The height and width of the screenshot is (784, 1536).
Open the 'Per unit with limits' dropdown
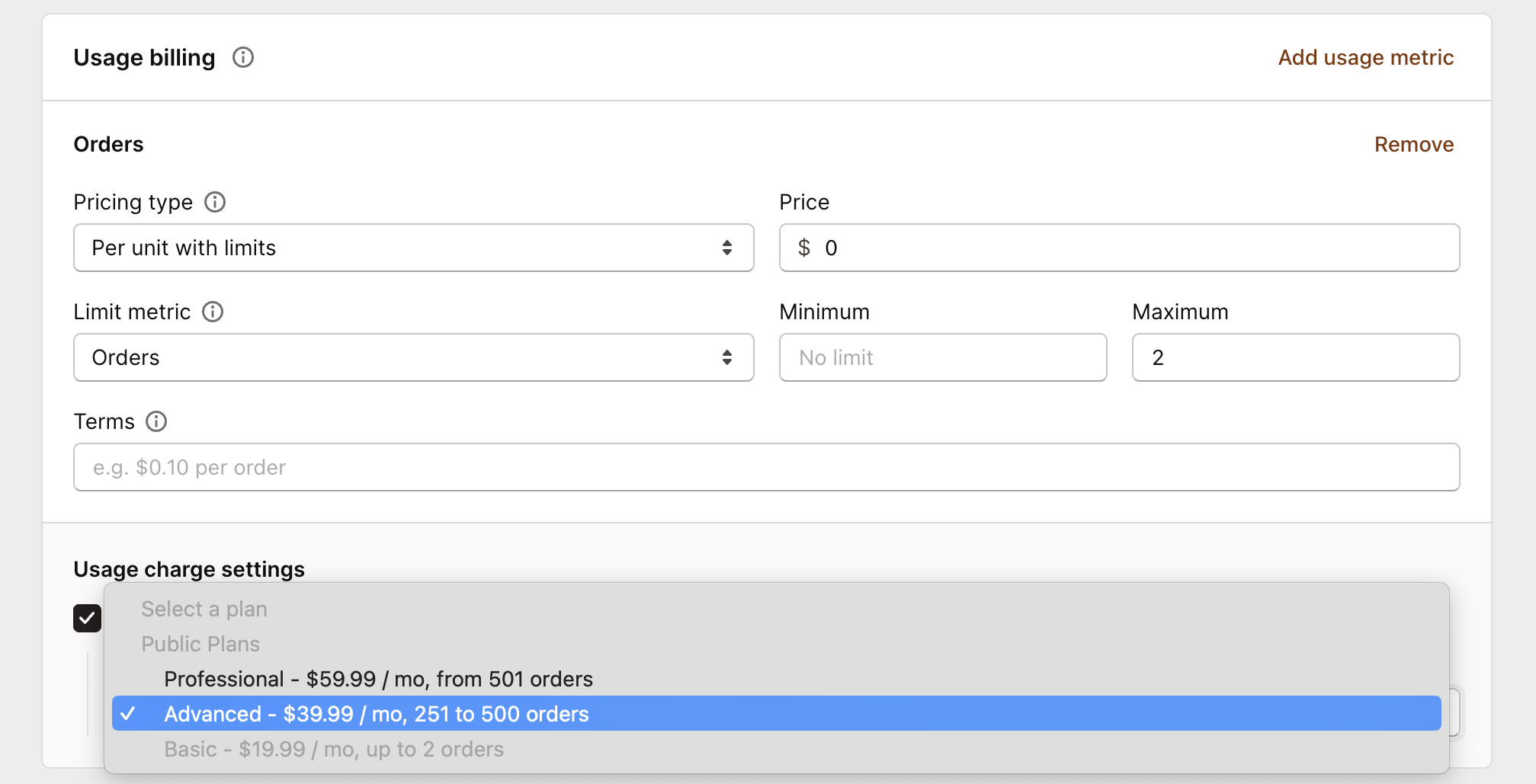click(x=413, y=248)
